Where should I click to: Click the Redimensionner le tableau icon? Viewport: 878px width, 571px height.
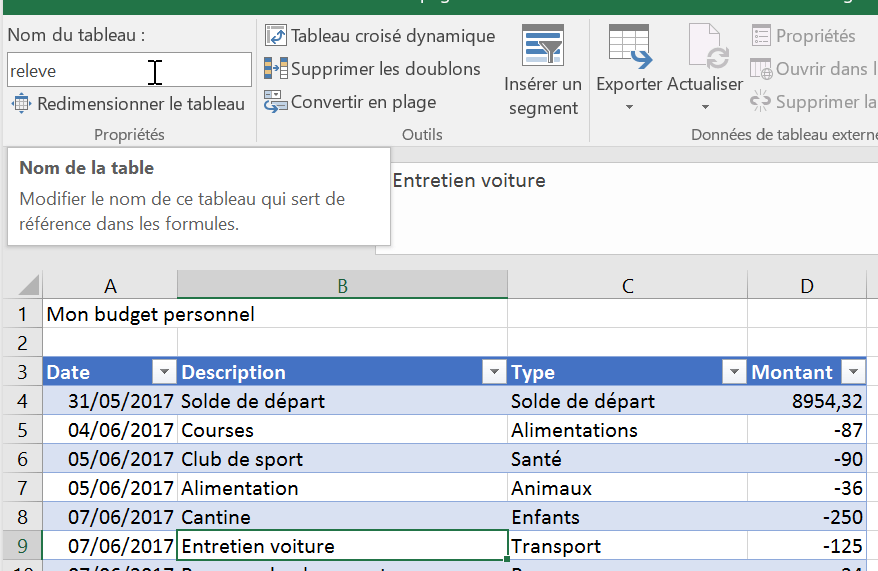click(21, 104)
